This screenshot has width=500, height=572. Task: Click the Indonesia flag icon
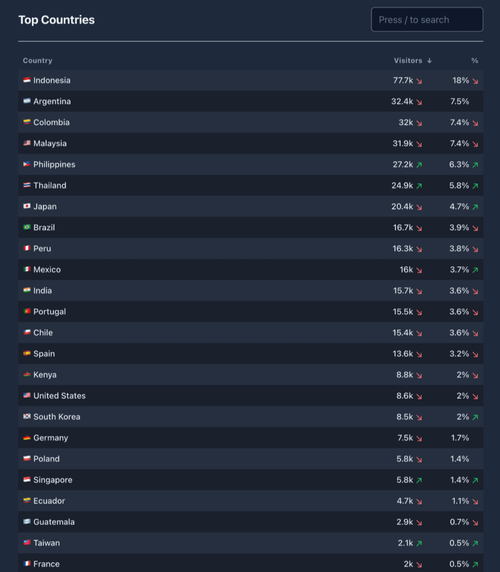coord(27,80)
